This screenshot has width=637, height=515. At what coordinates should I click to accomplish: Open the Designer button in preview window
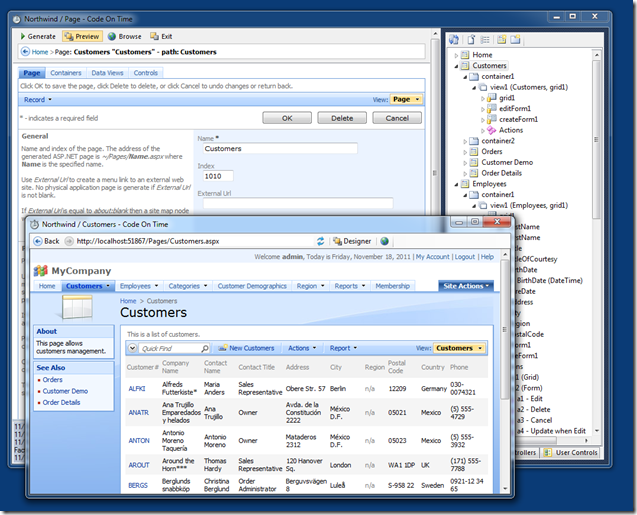352,241
